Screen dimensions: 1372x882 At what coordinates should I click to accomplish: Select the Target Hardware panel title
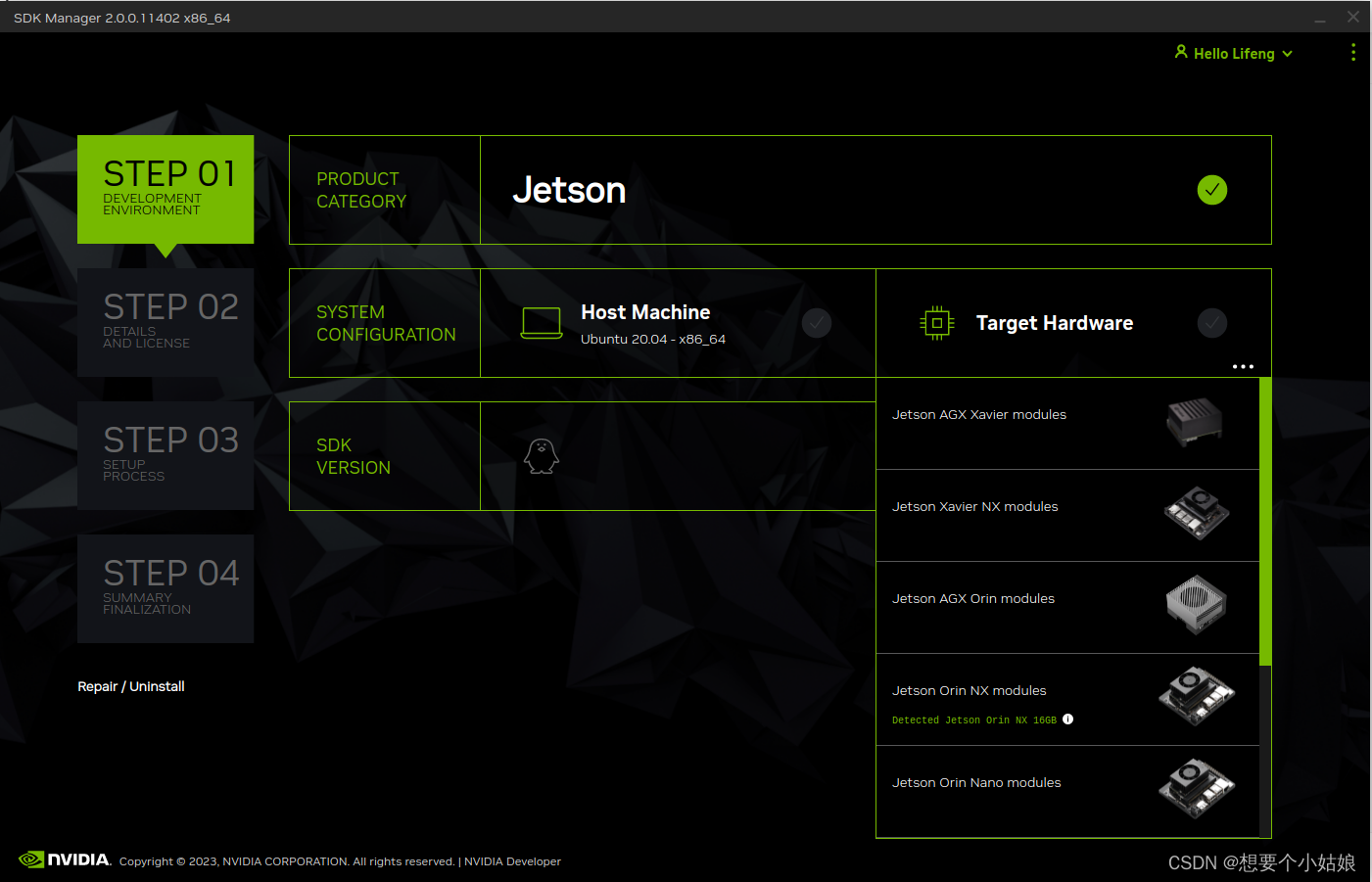[1055, 323]
